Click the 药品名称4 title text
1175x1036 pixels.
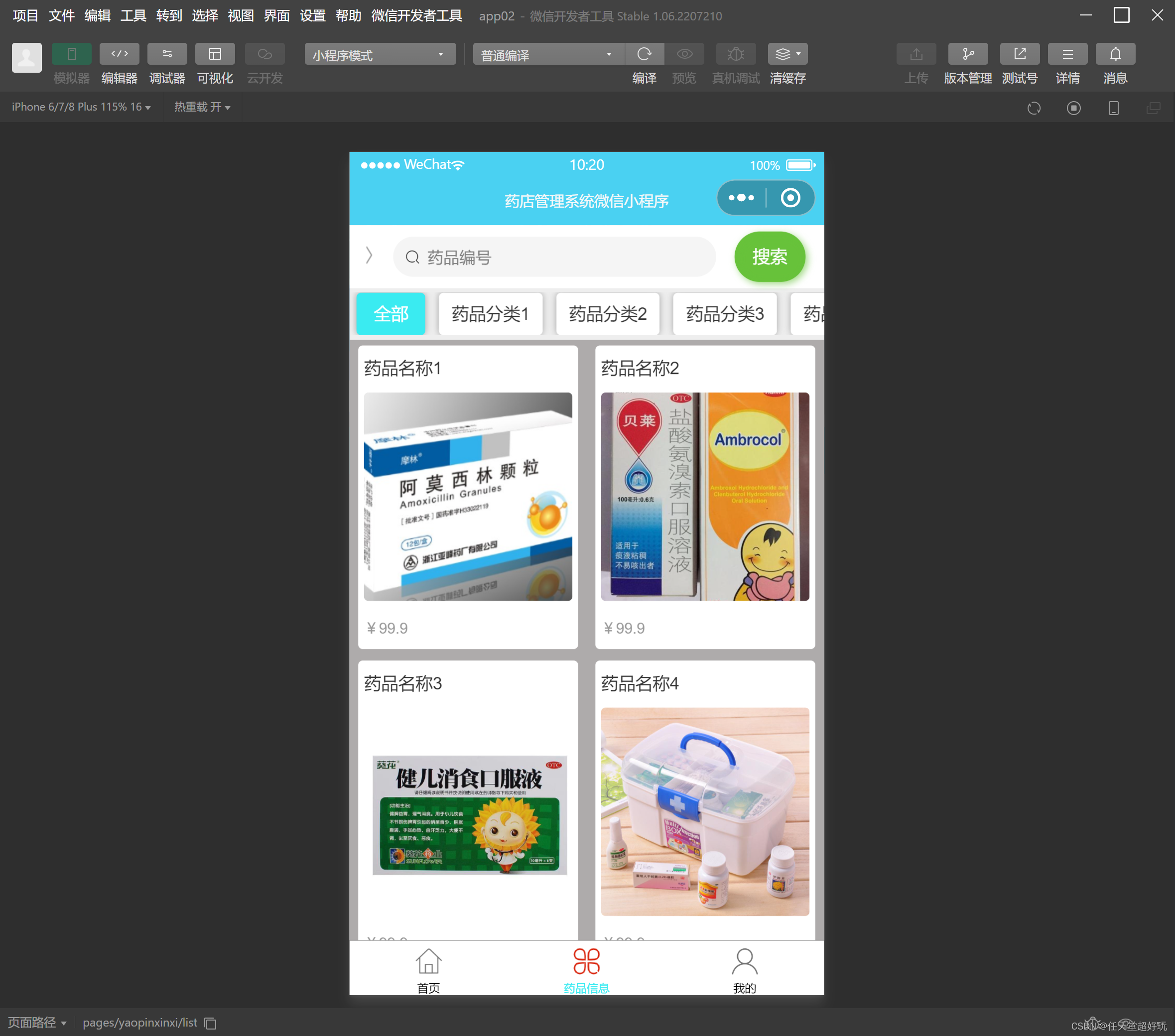[640, 683]
